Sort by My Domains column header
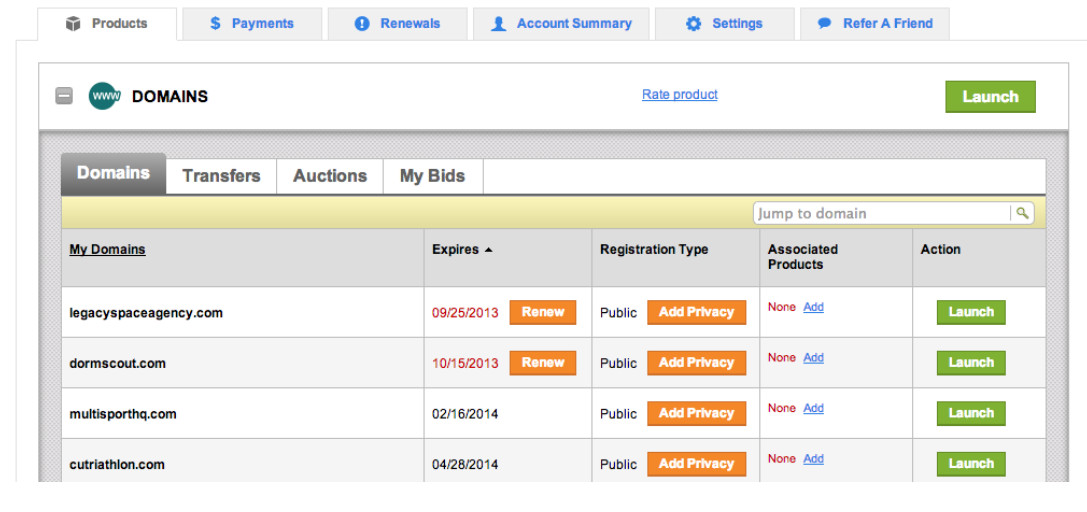1087x512 pixels. (107, 250)
